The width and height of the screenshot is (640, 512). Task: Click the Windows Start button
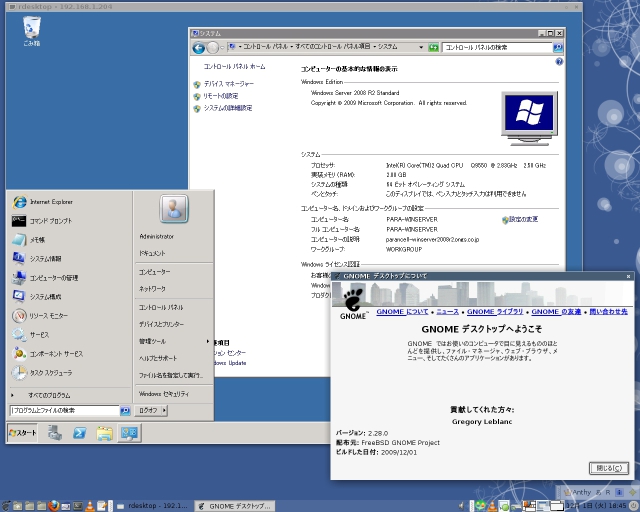tap(22, 433)
